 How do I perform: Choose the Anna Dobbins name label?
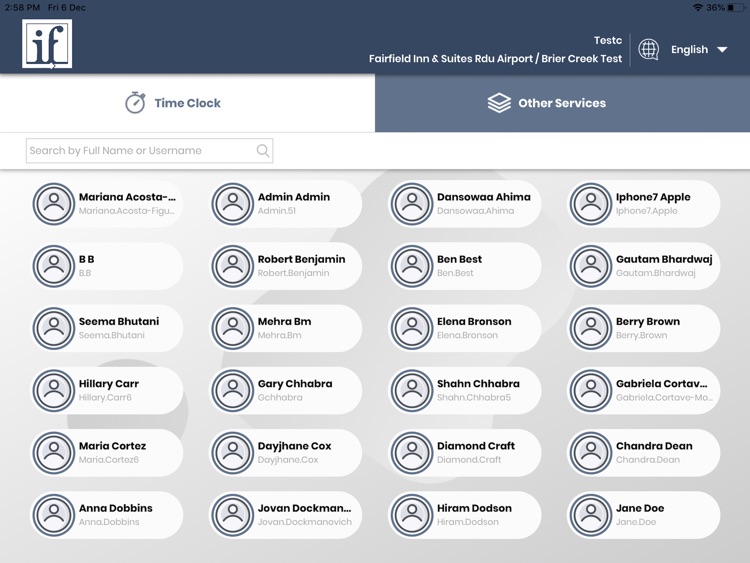coord(116,508)
